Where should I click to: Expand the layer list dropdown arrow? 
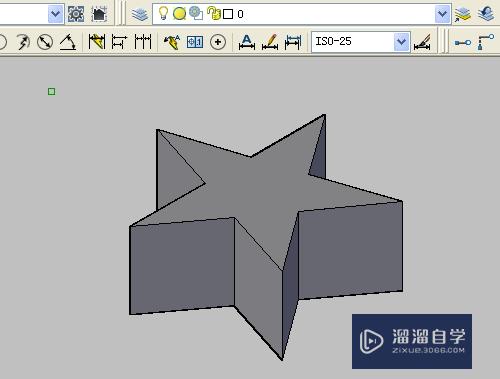click(443, 14)
